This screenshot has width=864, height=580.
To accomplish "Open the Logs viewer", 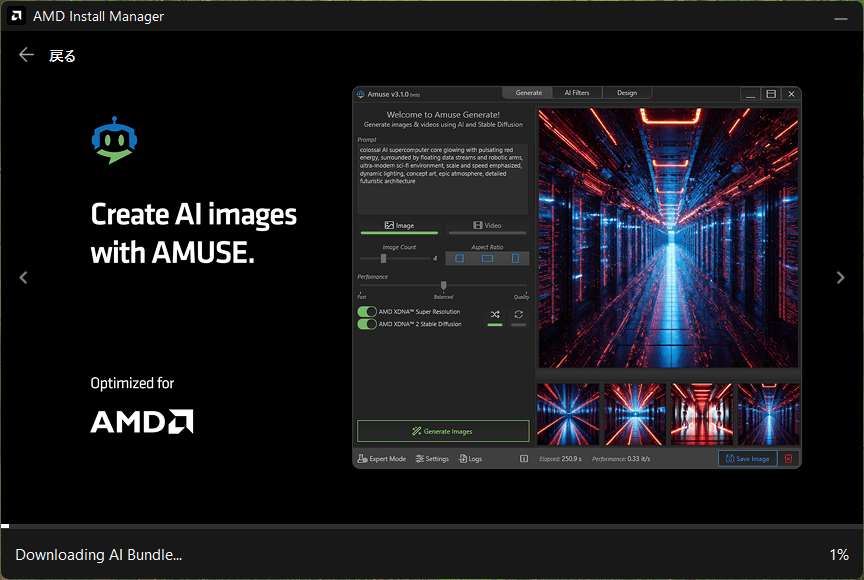I will point(470,459).
